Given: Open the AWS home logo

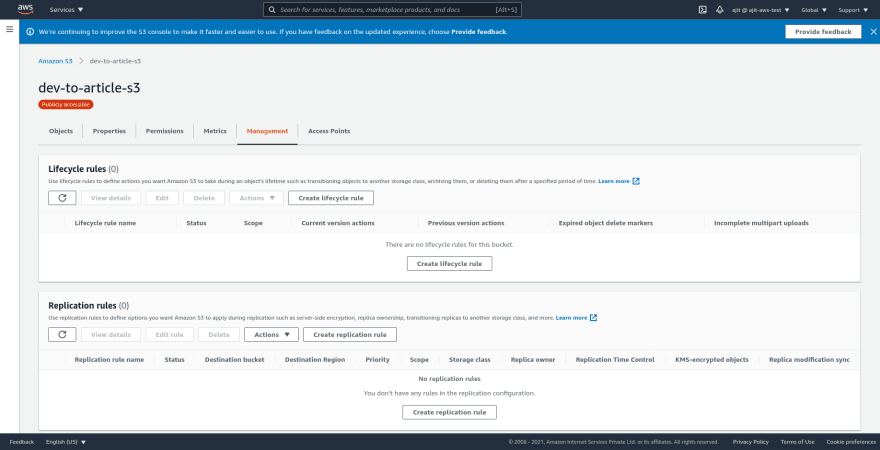Looking at the screenshot, I should click(x=25, y=9).
